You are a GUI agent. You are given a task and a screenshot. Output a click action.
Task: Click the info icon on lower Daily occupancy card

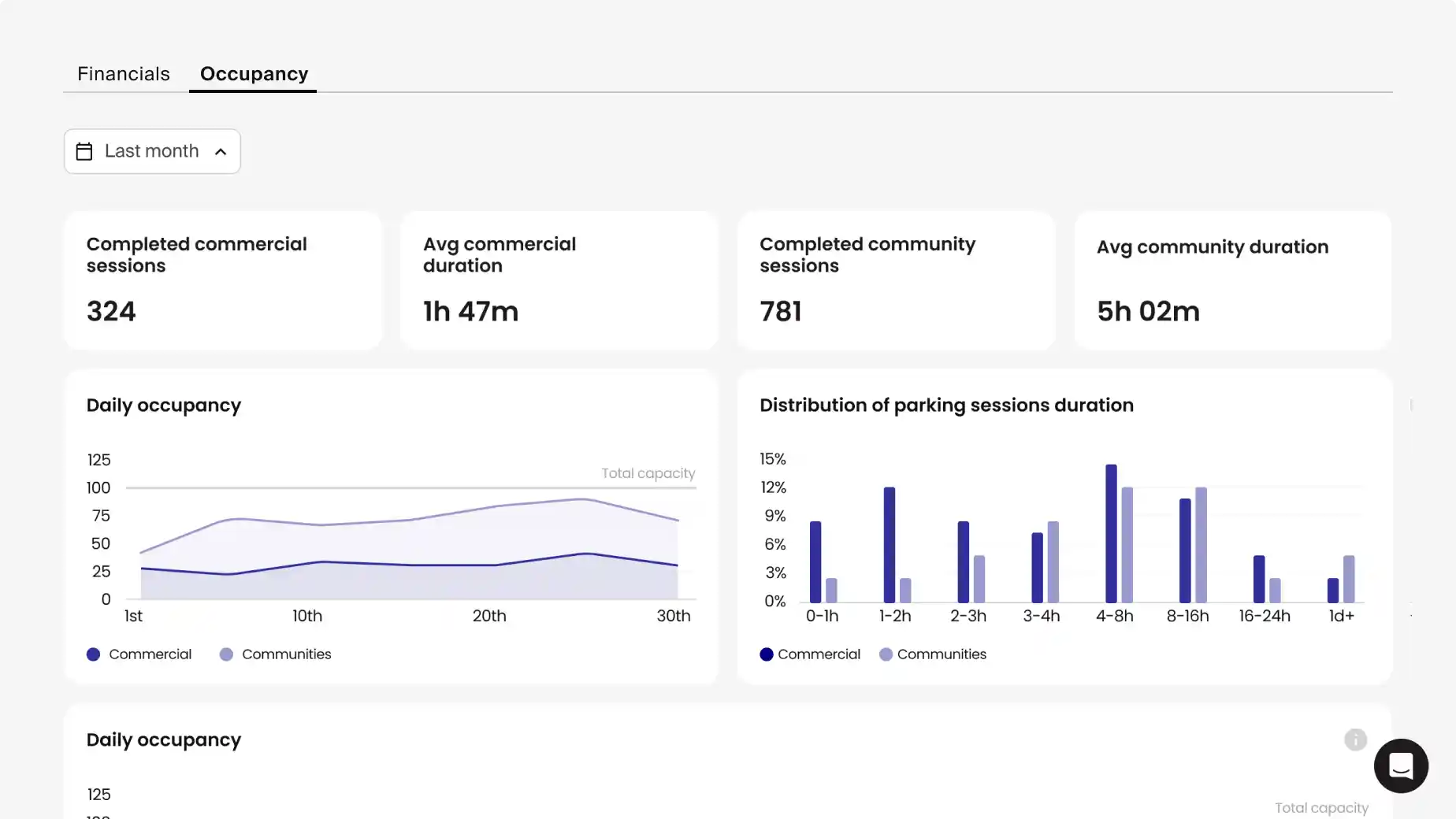tap(1355, 739)
